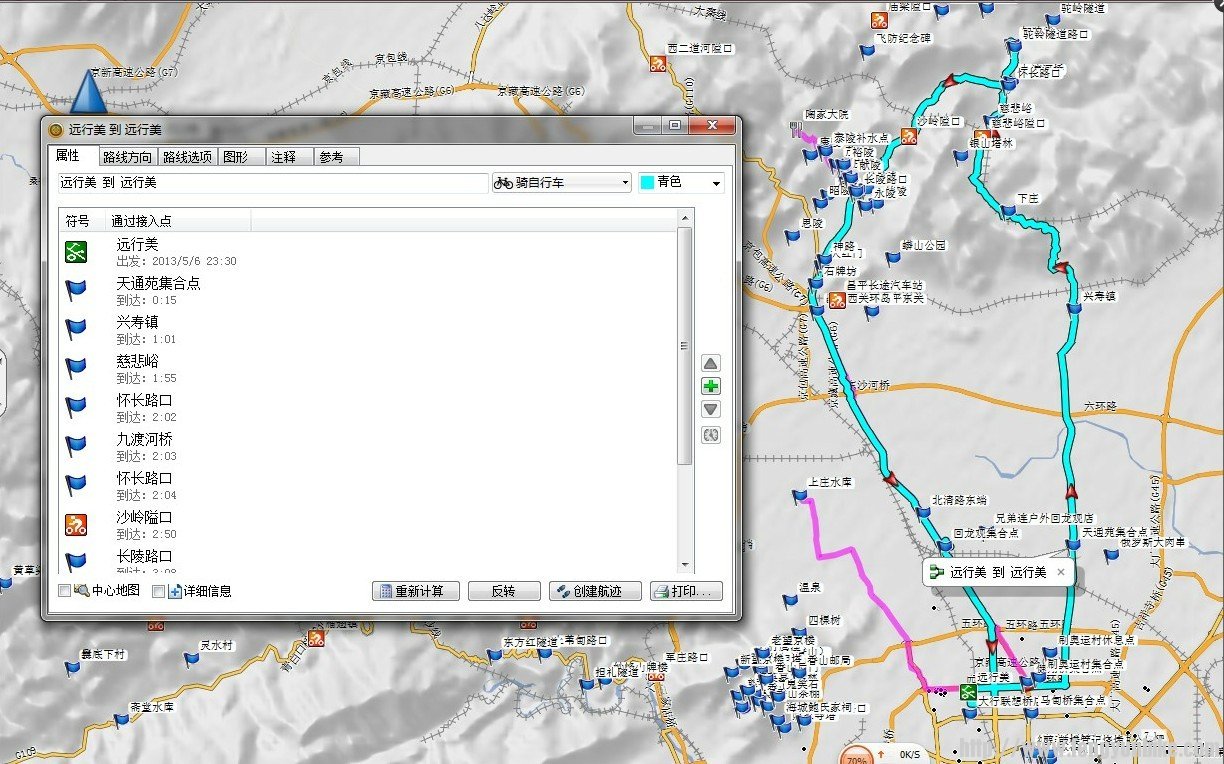Click the 创建航迹 button
This screenshot has width=1224, height=764.
point(595,590)
